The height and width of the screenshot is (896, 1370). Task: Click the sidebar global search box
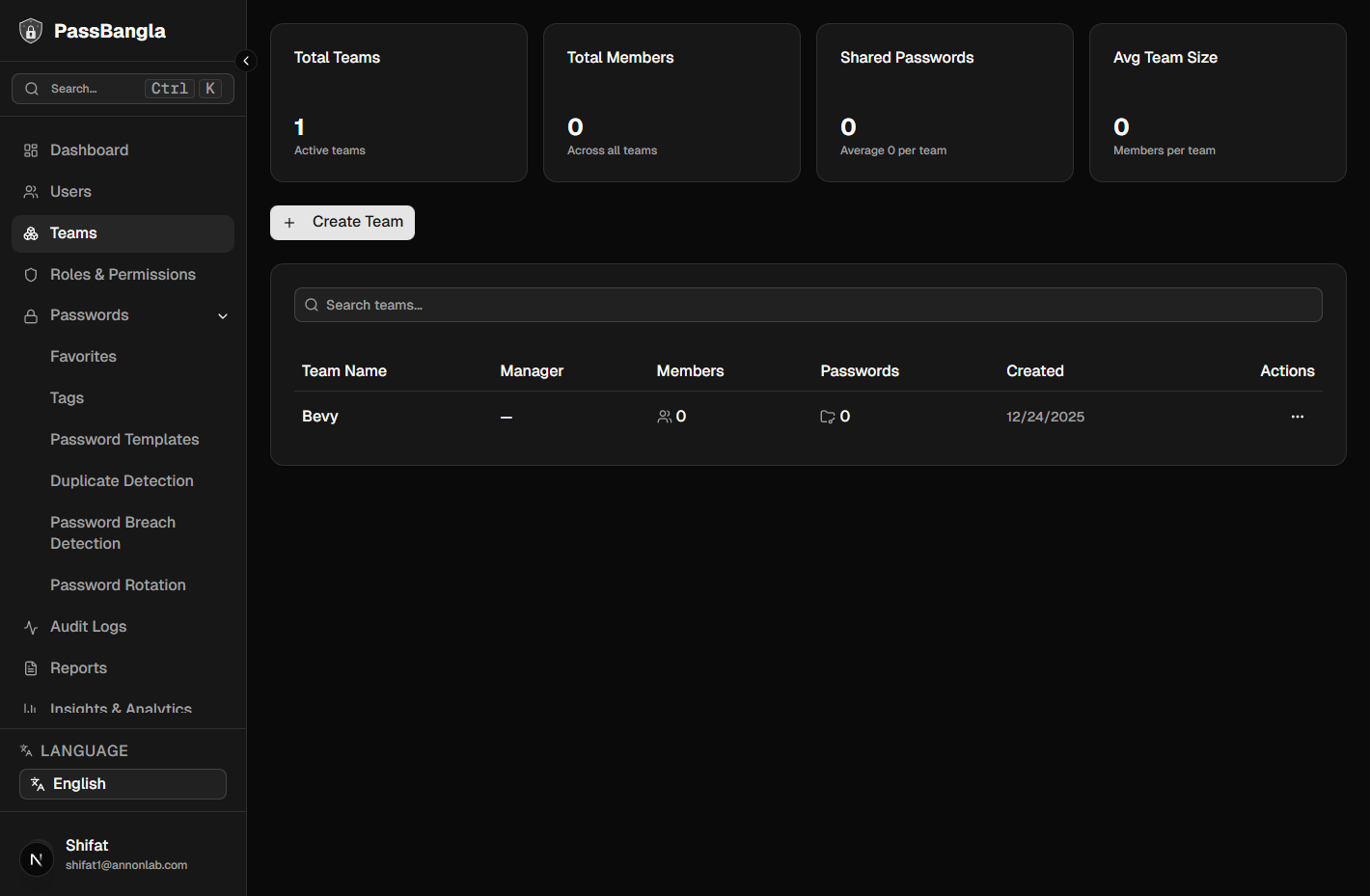[123, 89]
